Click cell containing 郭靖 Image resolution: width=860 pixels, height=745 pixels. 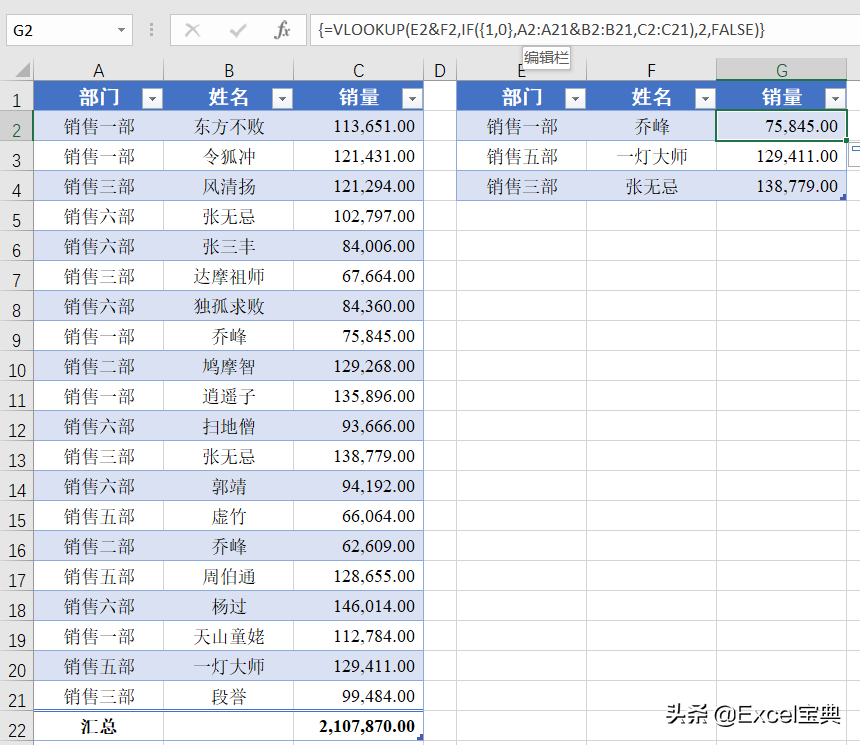point(229,487)
